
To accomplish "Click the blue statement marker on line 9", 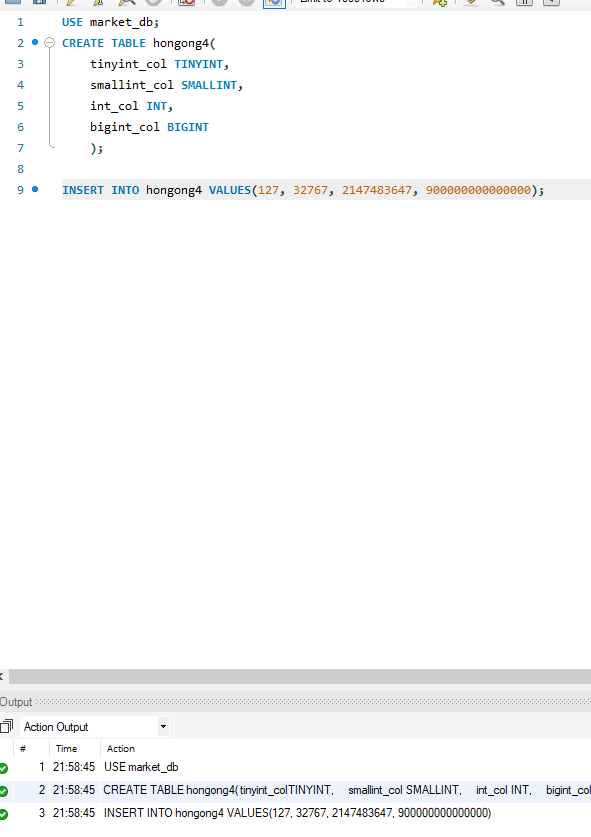I will (x=35, y=189).
